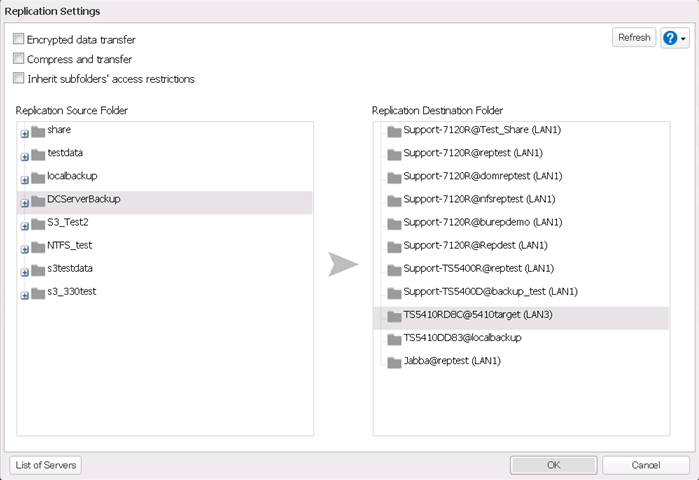This screenshot has height=480, width=699.
Task: Enable Encrypted data transfer checkbox
Action: [19, 39]
